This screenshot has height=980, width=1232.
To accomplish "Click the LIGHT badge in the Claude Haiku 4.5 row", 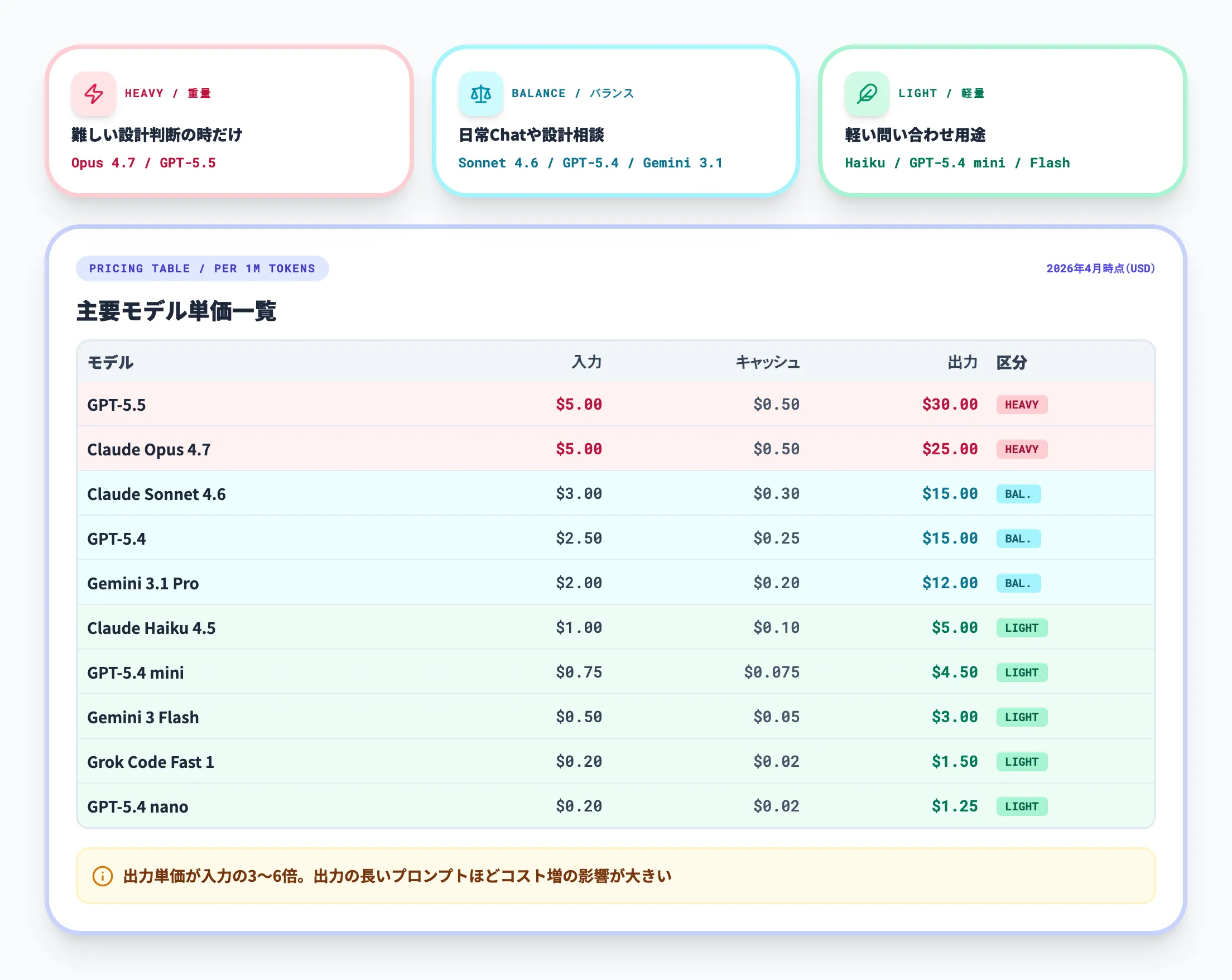I will pyautogui.click(x=1022, y=627).
